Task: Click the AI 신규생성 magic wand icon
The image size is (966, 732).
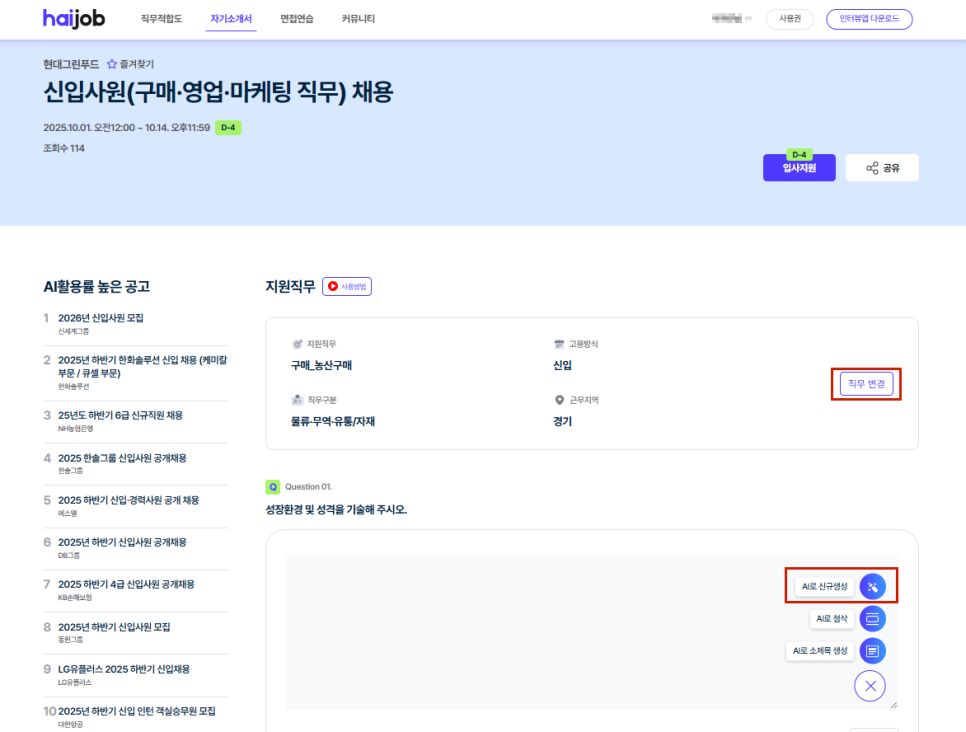Action: click(x=872, y=587)
